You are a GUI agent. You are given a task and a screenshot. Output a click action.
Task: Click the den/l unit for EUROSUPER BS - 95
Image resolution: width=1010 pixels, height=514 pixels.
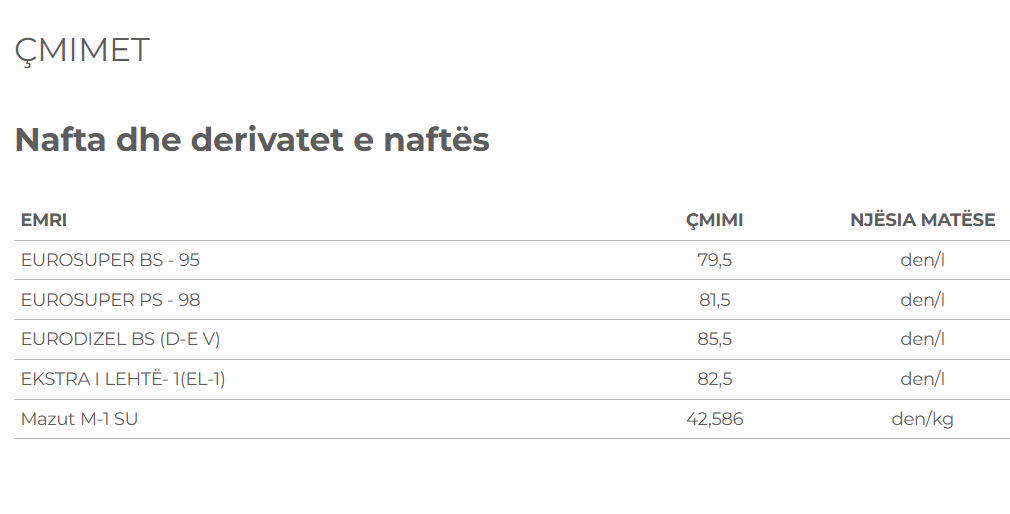click(922, 260)
